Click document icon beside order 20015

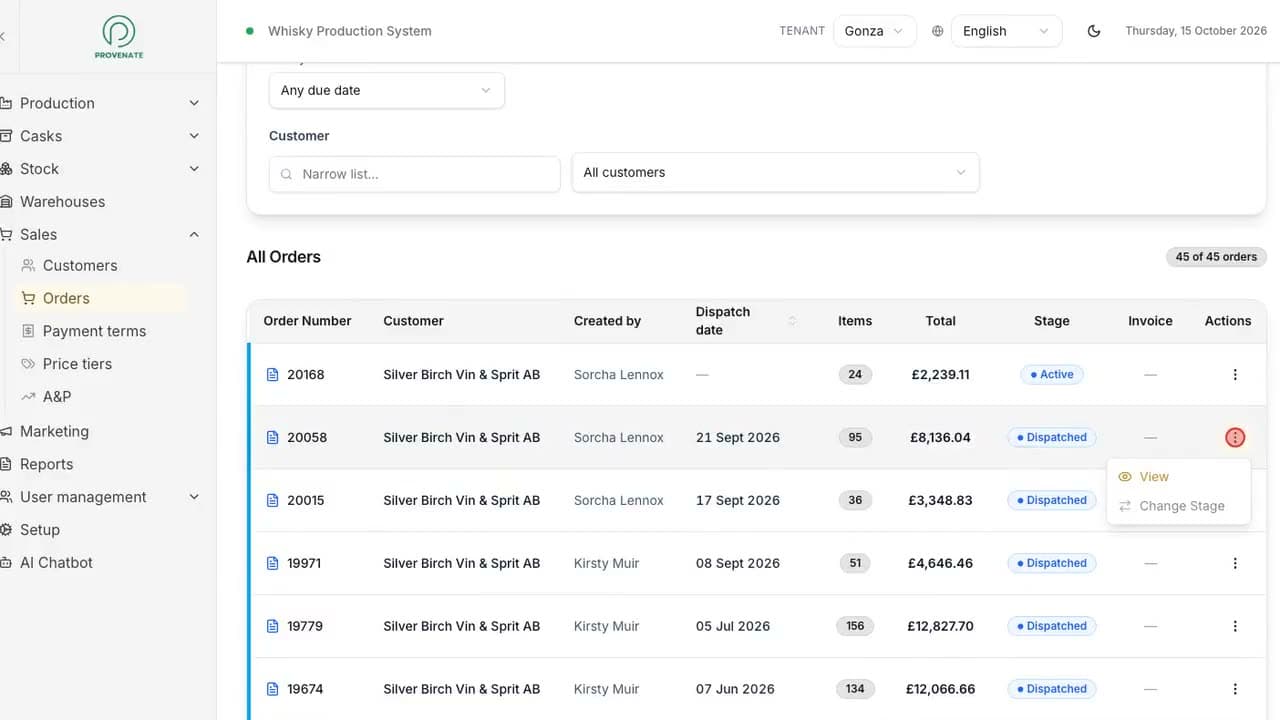[x=272, y=501]
